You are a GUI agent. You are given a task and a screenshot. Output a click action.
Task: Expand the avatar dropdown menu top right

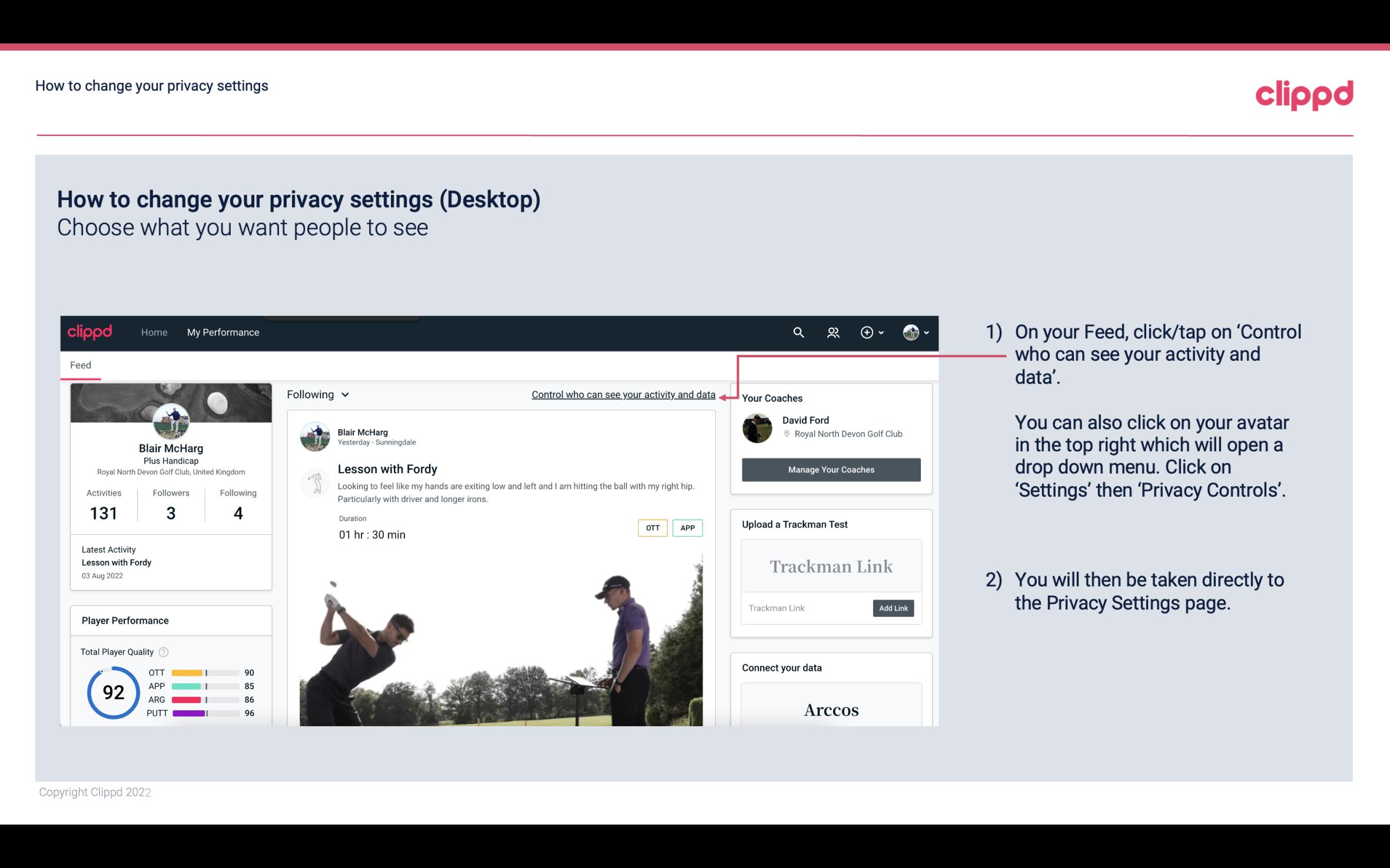pyautogui.click(x=916, y=332)
